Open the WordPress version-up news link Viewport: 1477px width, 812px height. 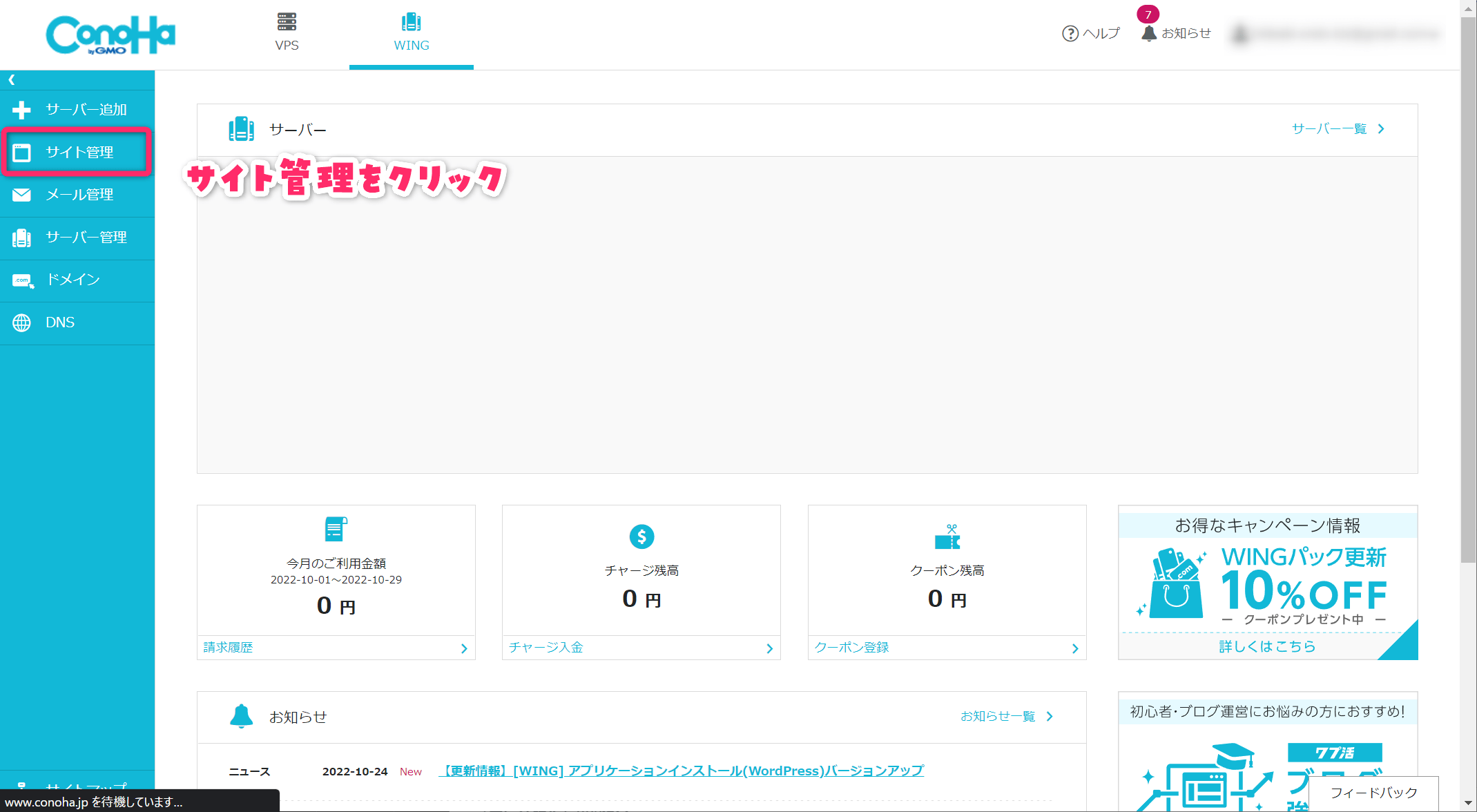[681, 771]
